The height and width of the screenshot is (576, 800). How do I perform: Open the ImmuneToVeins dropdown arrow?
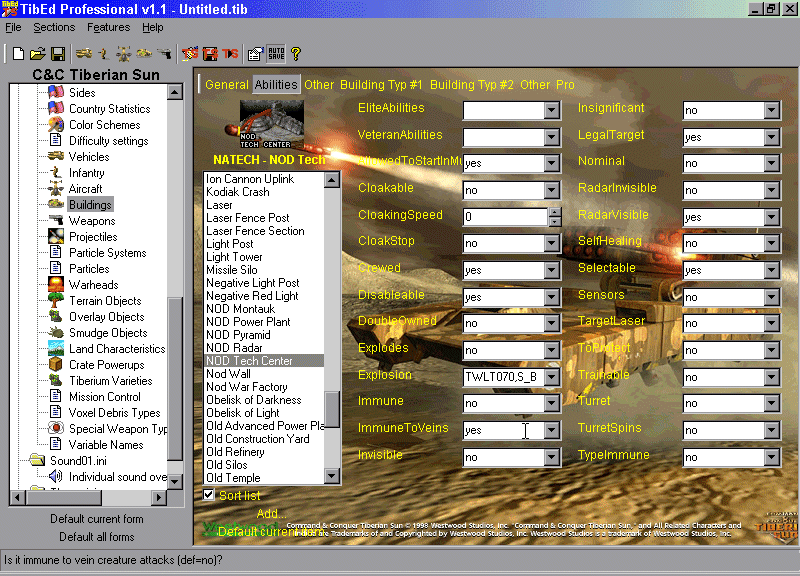click(552, 430)
